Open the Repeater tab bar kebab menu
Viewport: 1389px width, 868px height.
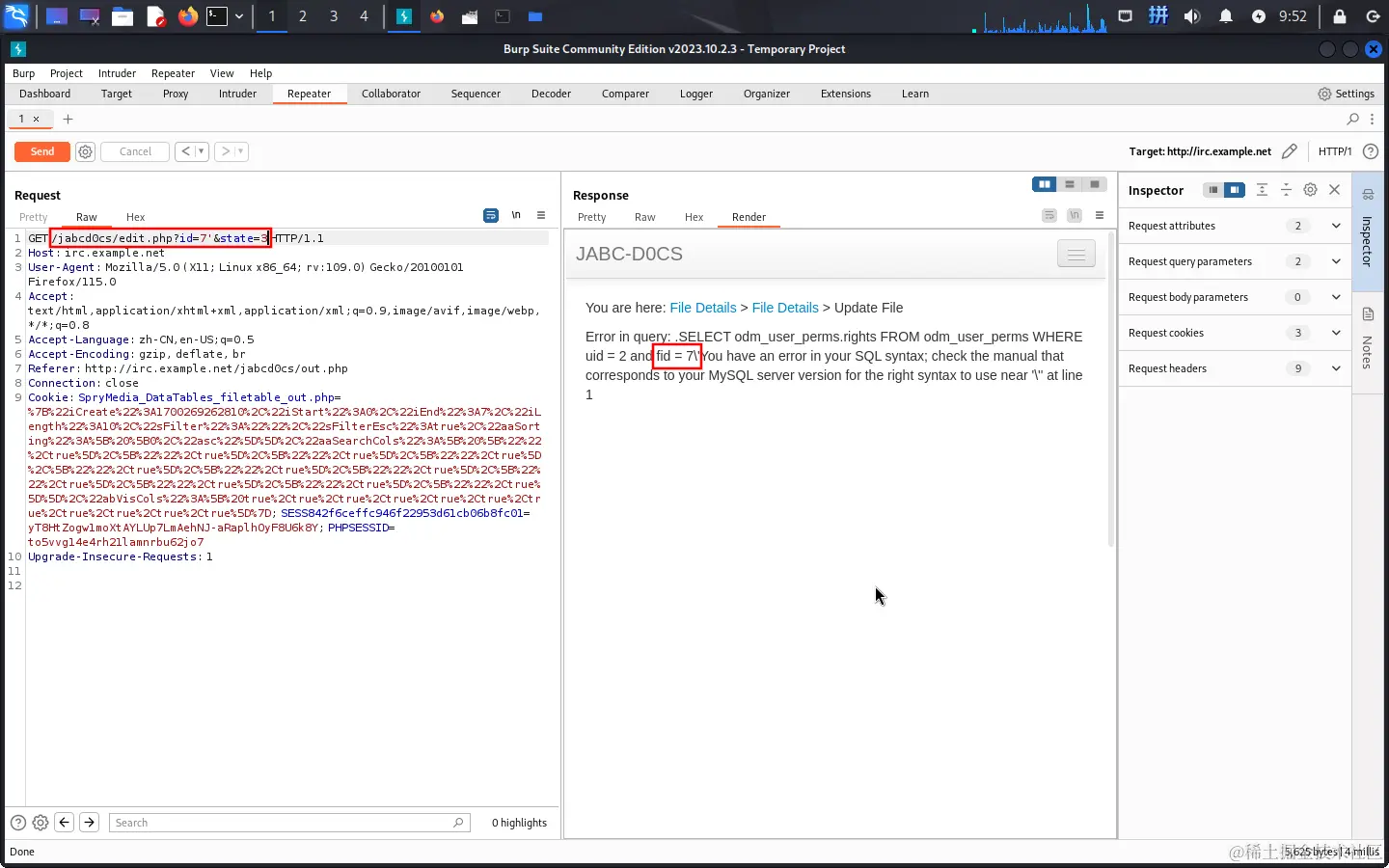tap(1373, 119)
